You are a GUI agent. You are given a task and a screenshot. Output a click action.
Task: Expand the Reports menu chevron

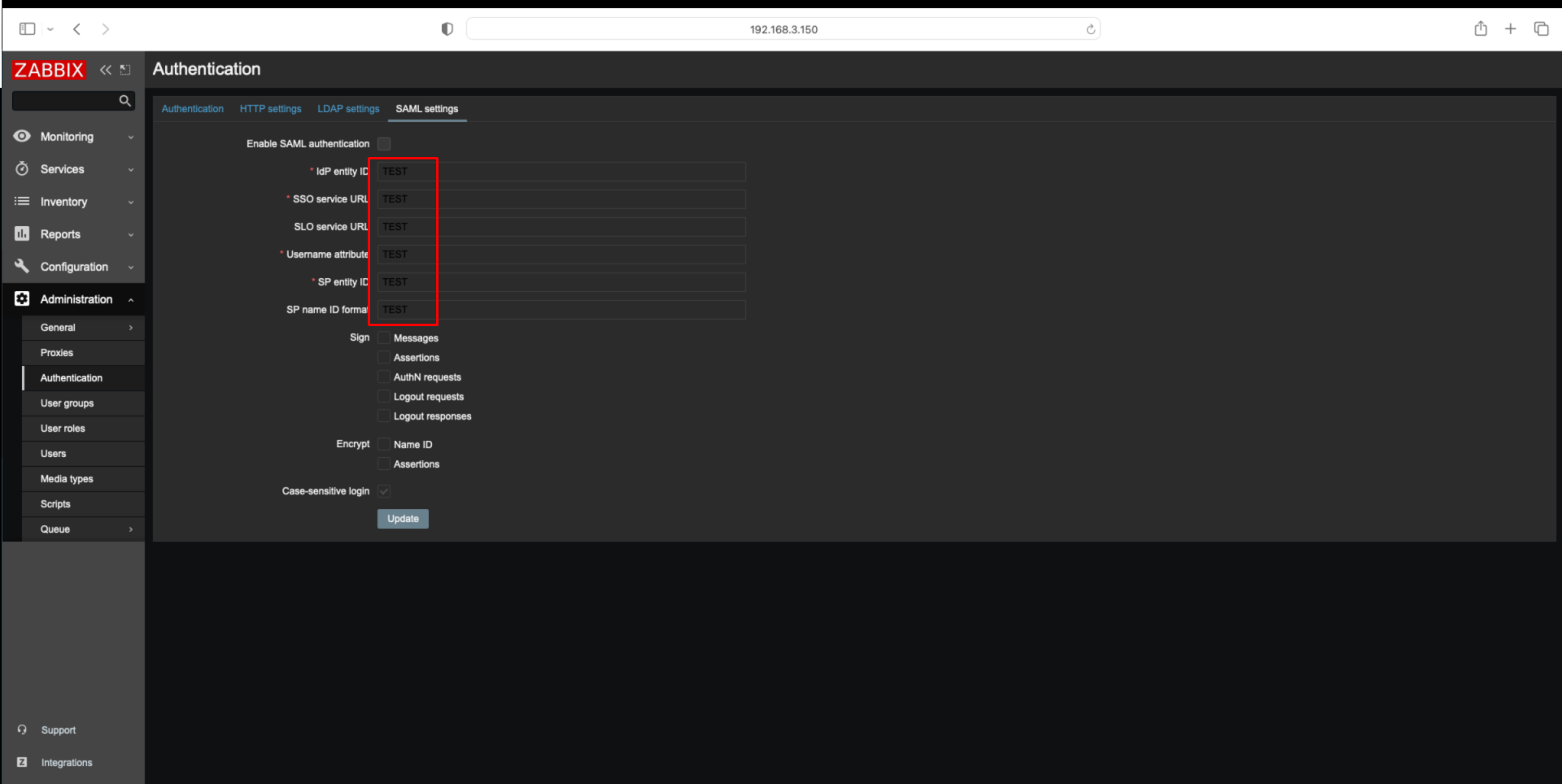pyautogui.click(x=131, y=235)
